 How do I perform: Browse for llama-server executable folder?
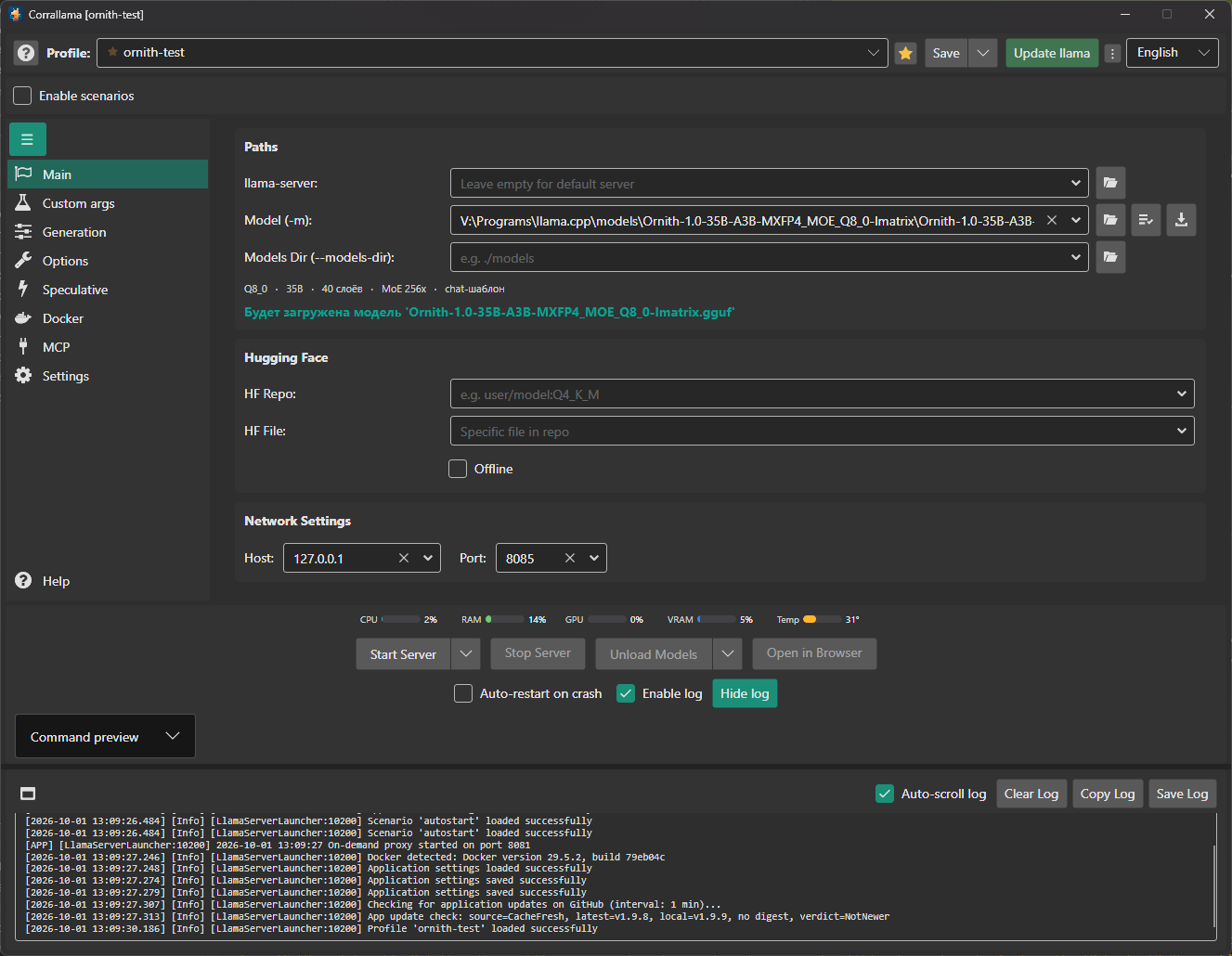click(x=1110, y=183)
